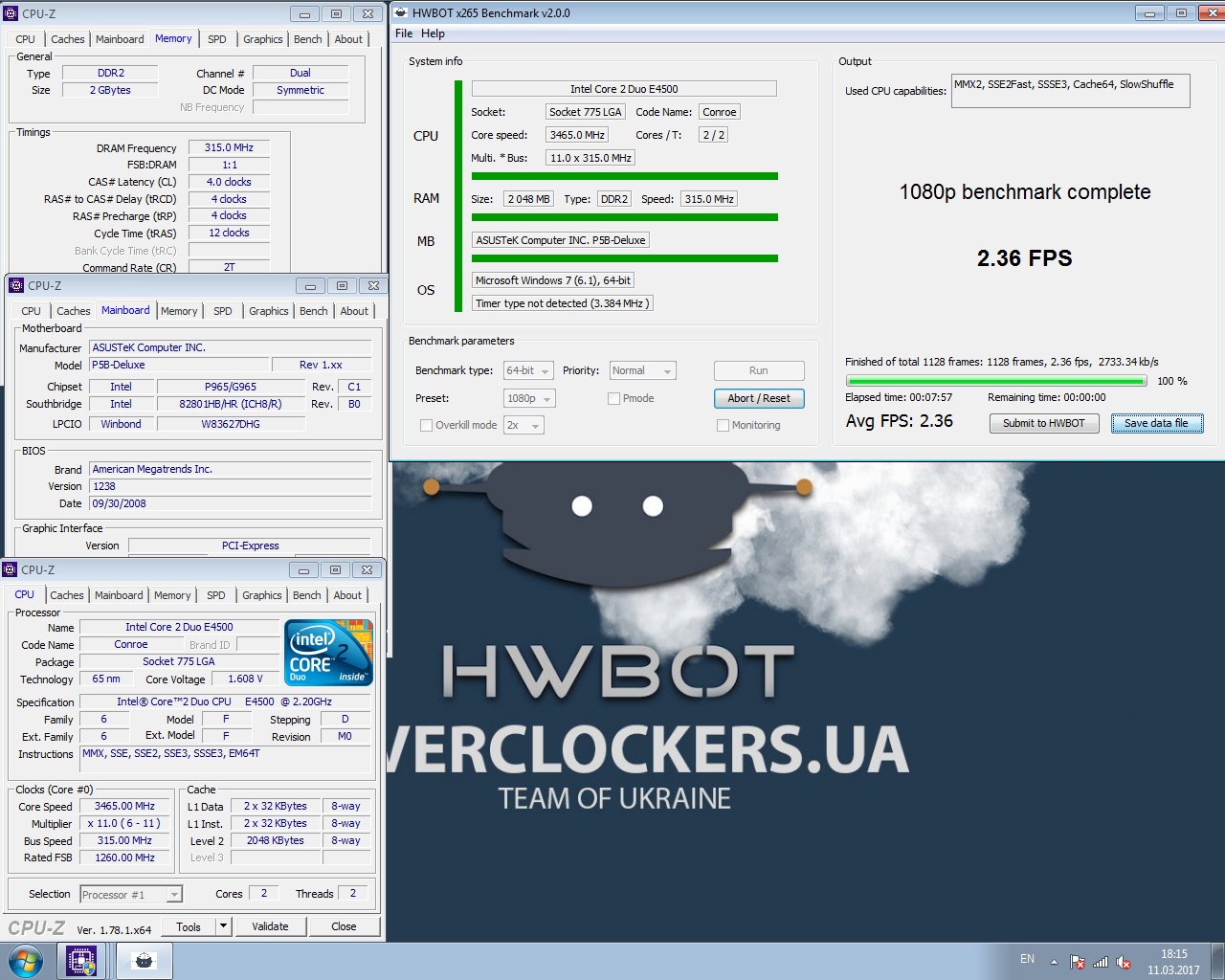The image size is (1225, 980).
Task: Click the CPU-Z Close button
Action: tap(344, 926)
